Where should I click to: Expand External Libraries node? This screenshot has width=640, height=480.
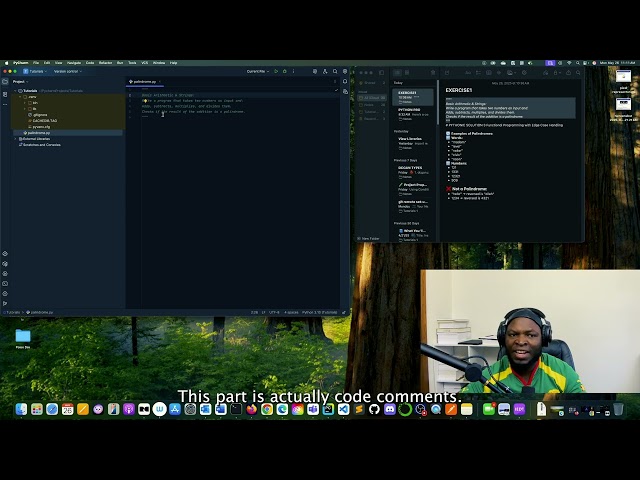(x=16, y=139)
